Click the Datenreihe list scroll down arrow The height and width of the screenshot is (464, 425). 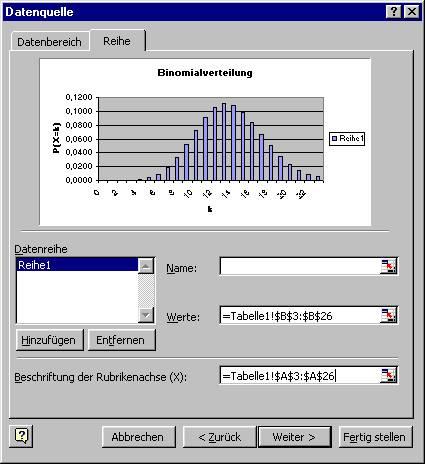(x=146, y=314)
